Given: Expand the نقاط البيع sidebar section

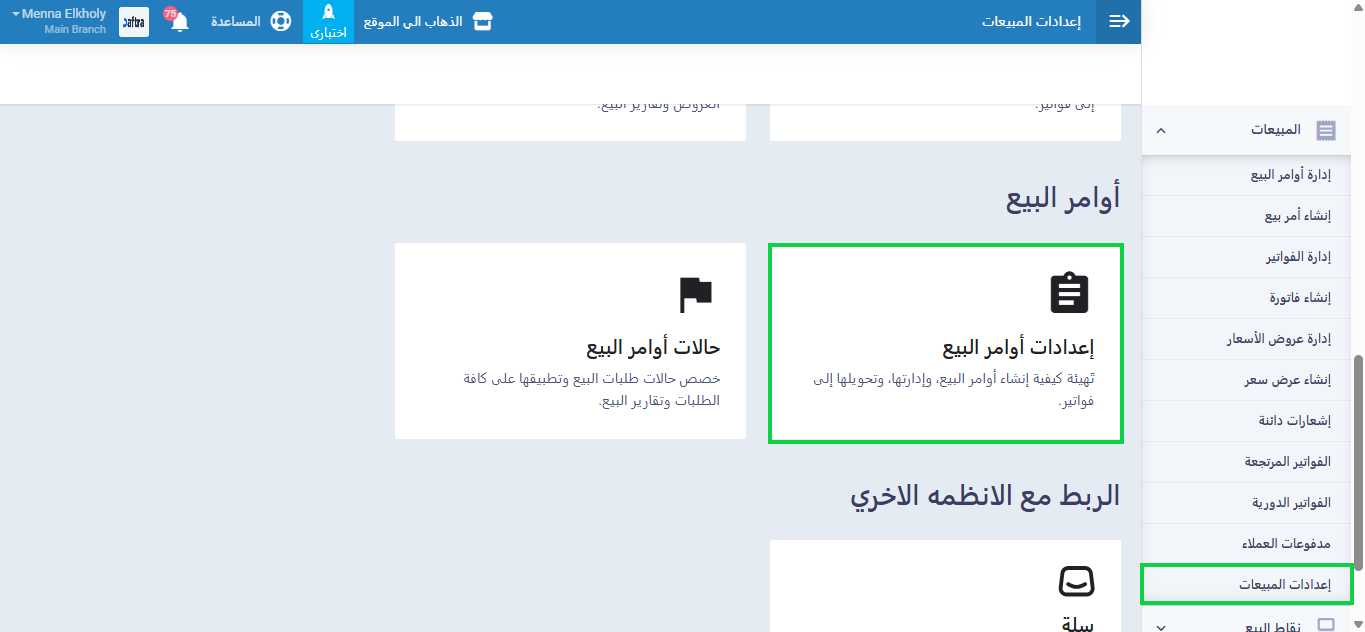Looking at the screenshot, I should (x=1160, y=626).
